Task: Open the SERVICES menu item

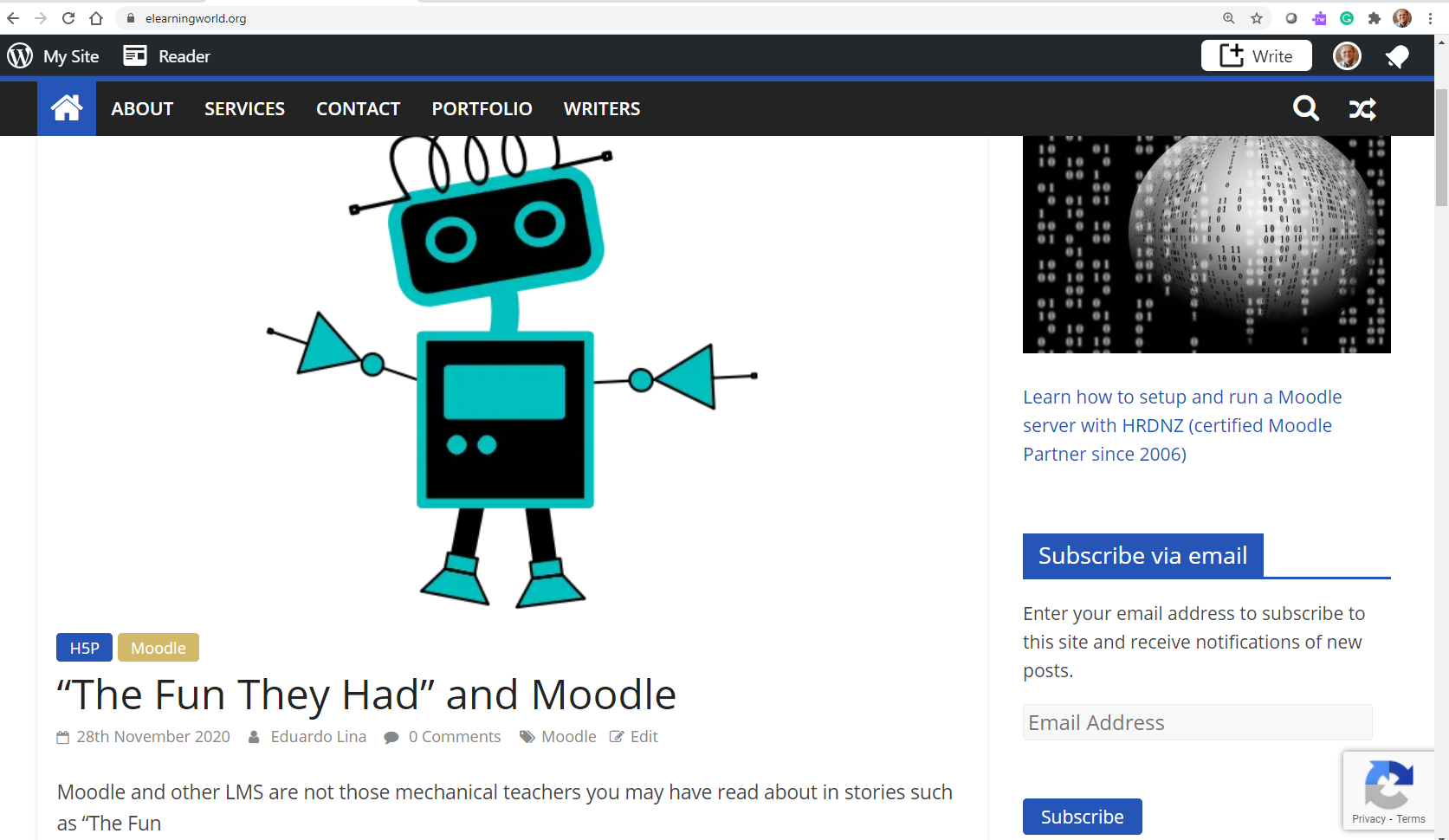Action: point(244,109)
